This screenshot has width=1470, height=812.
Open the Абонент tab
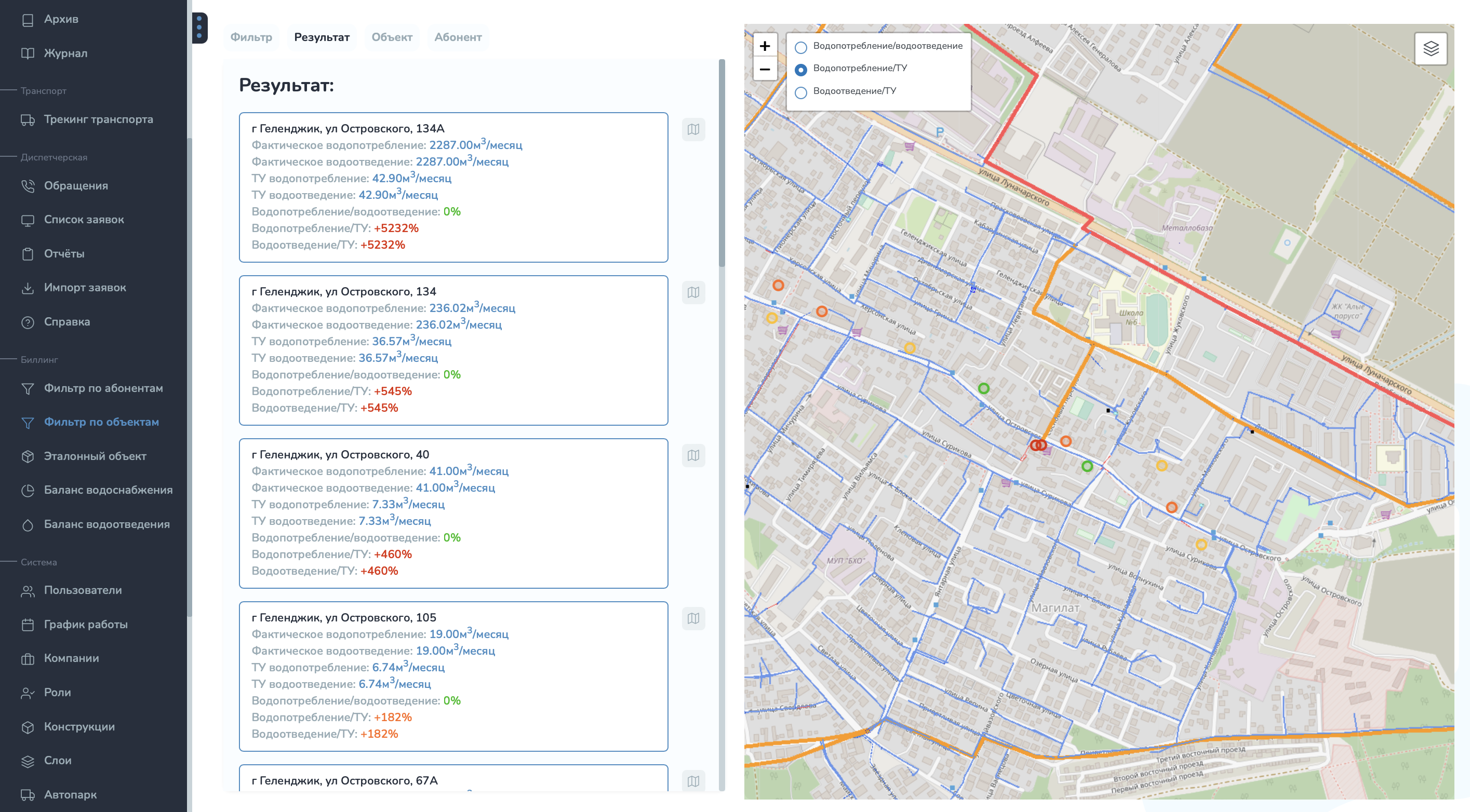(458, 37)
